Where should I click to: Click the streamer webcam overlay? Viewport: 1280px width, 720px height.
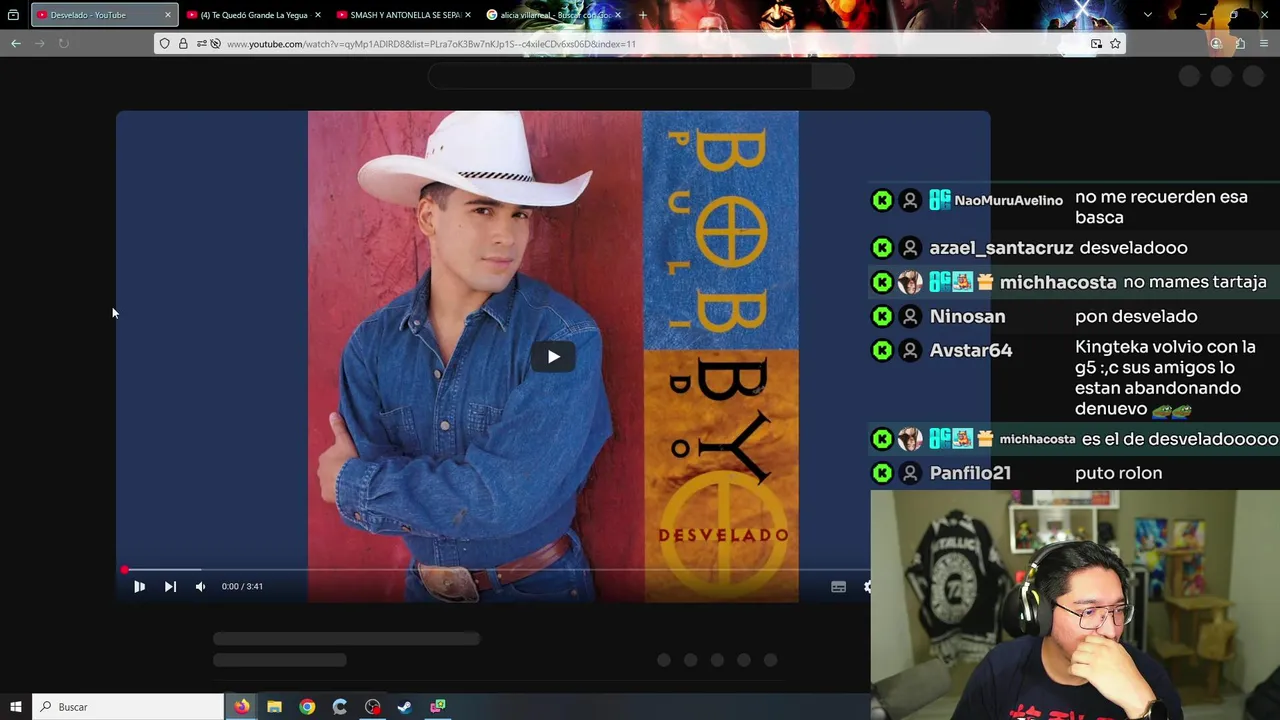(1075, 605)
